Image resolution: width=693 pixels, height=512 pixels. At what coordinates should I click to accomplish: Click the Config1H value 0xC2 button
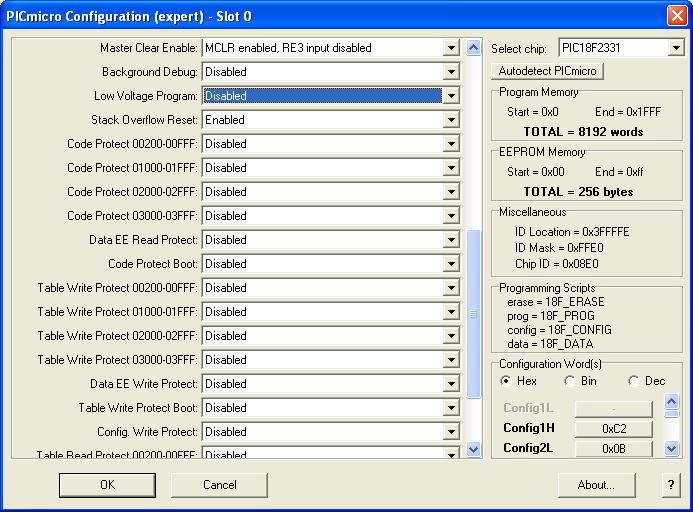(x=613, y=428)
